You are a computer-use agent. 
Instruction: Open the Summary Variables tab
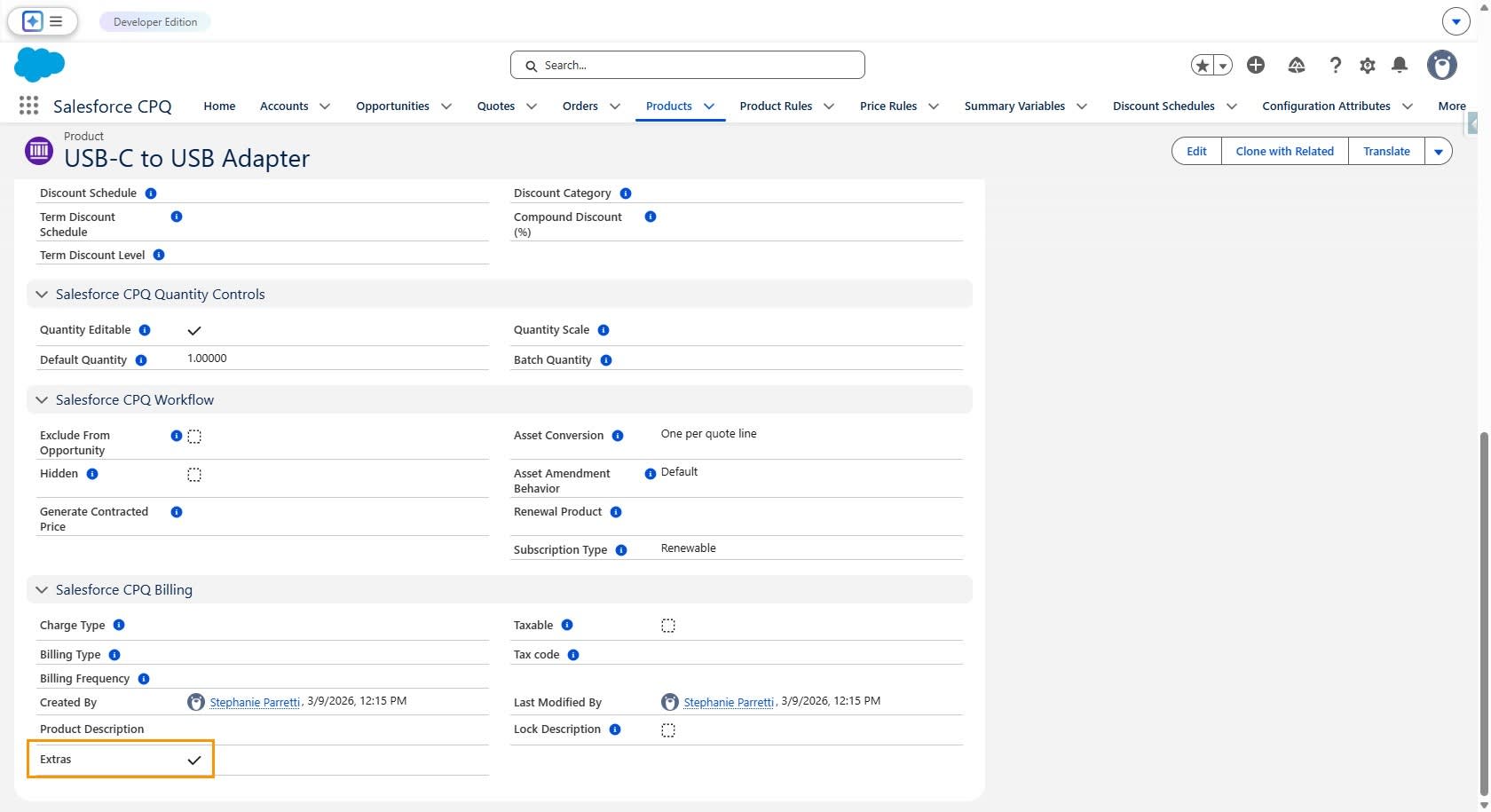pyautogui.click(x=1014, y=106)
